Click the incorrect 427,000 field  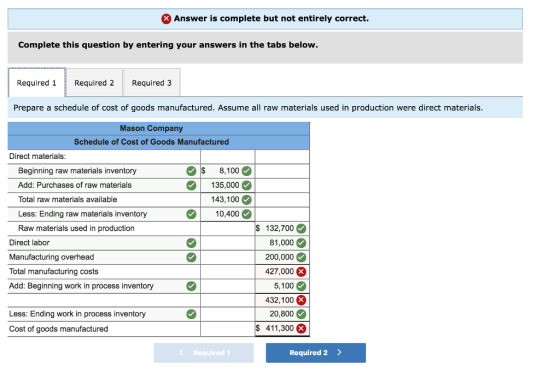coord(282,272)
